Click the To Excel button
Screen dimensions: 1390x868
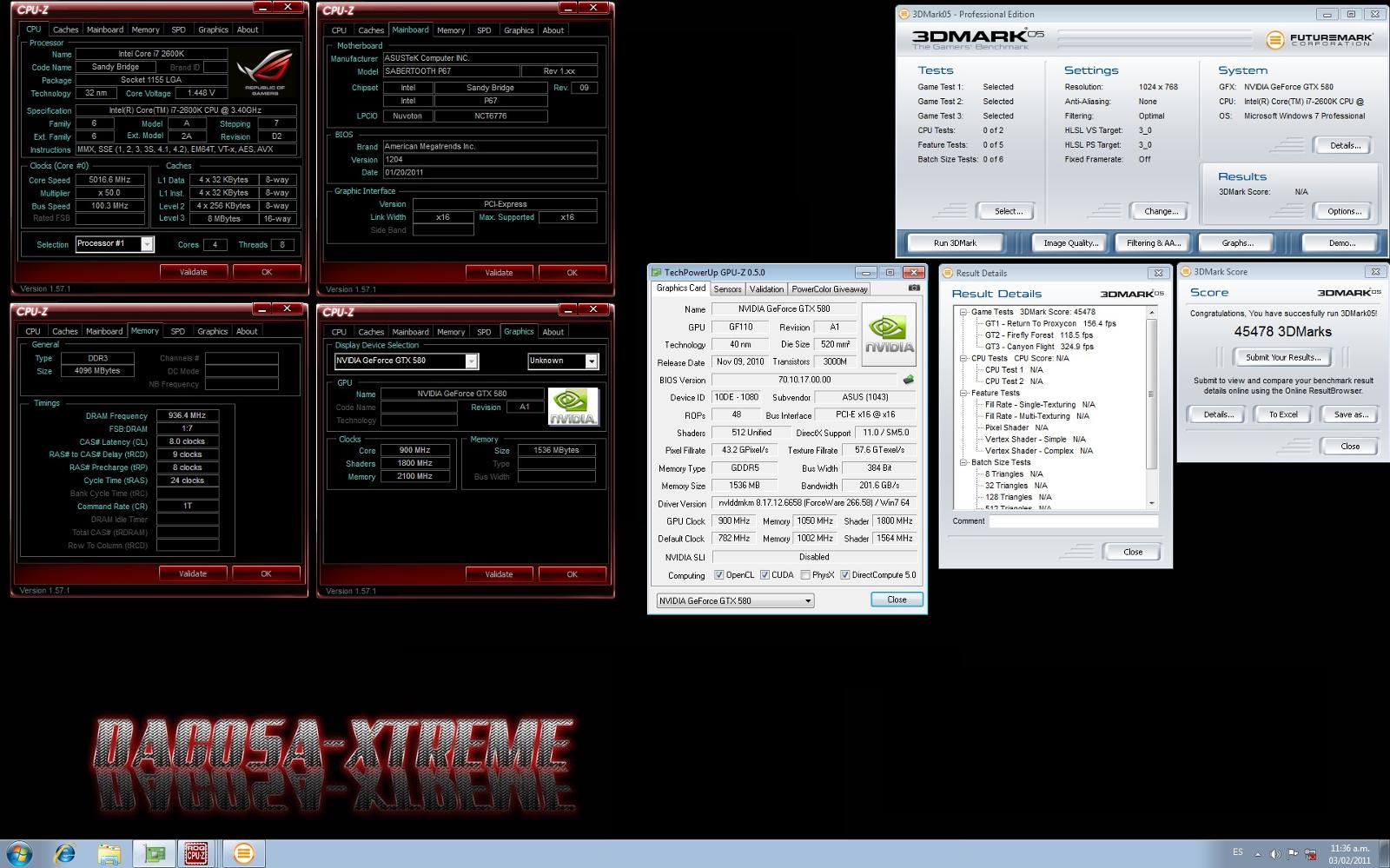click(1283, 414)
